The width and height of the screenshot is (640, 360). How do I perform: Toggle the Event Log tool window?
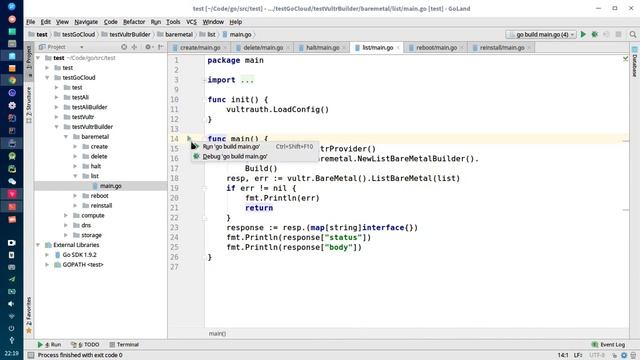[x=608, y=344]
